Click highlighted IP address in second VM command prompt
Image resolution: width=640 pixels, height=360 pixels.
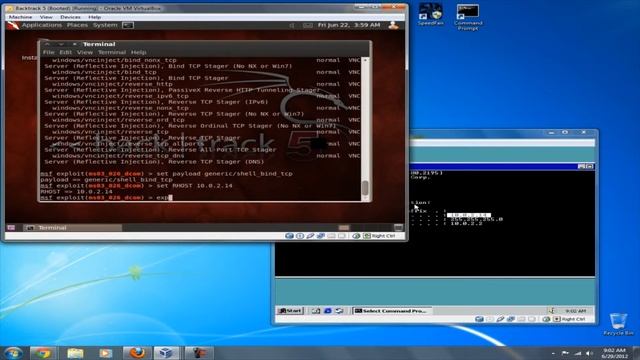(469, 215)
